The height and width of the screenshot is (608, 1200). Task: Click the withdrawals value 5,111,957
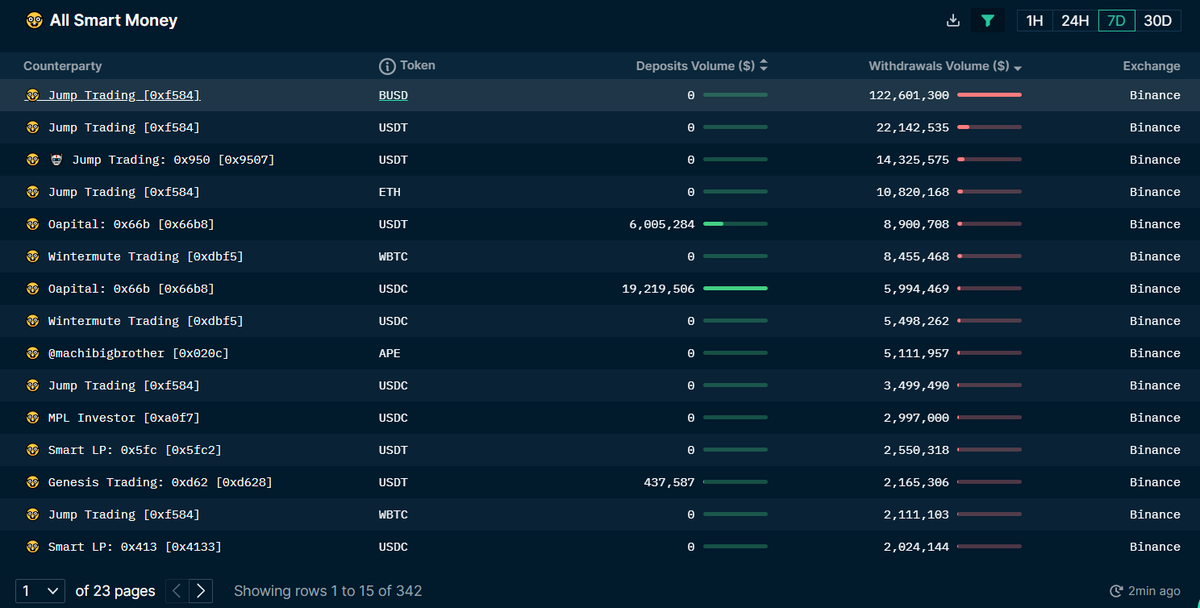tap(917, 353)
